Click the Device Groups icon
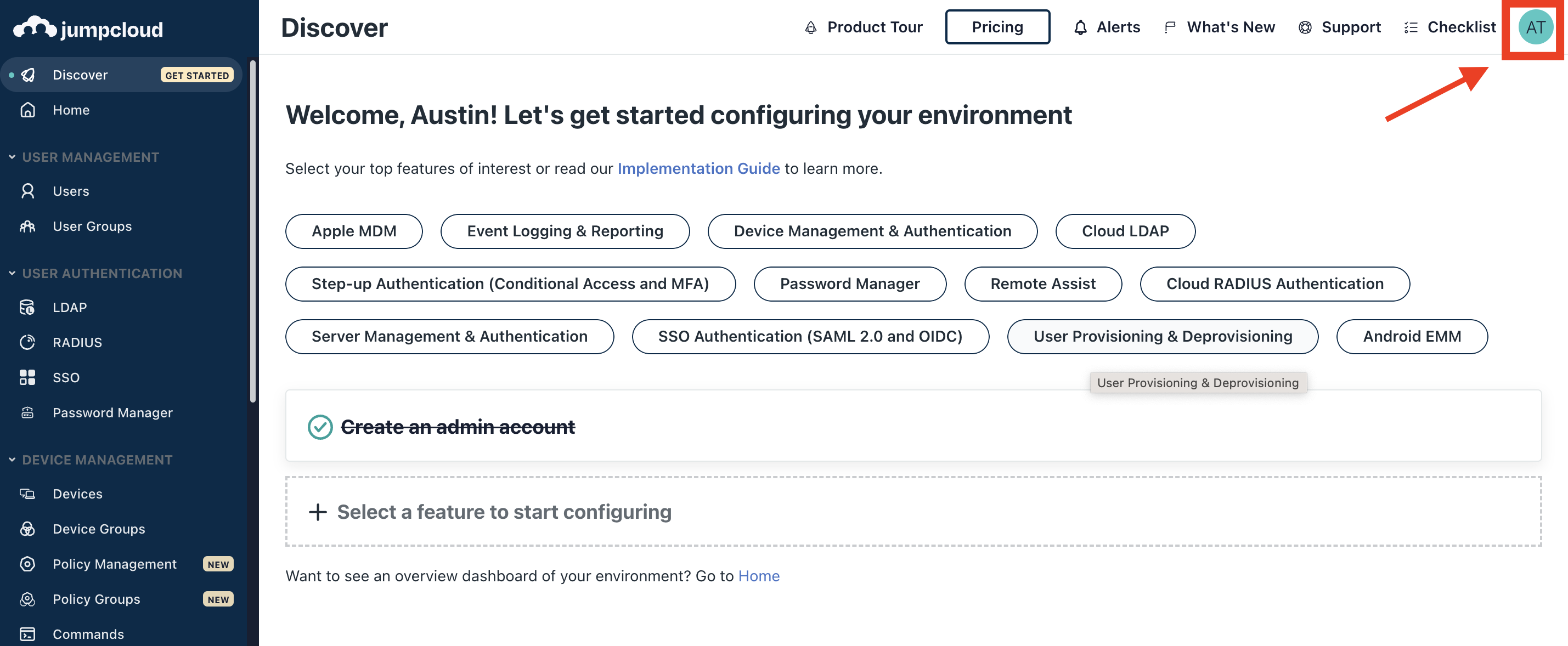The width and height of the screenshot is (1568, 646). tap(28, 529)
